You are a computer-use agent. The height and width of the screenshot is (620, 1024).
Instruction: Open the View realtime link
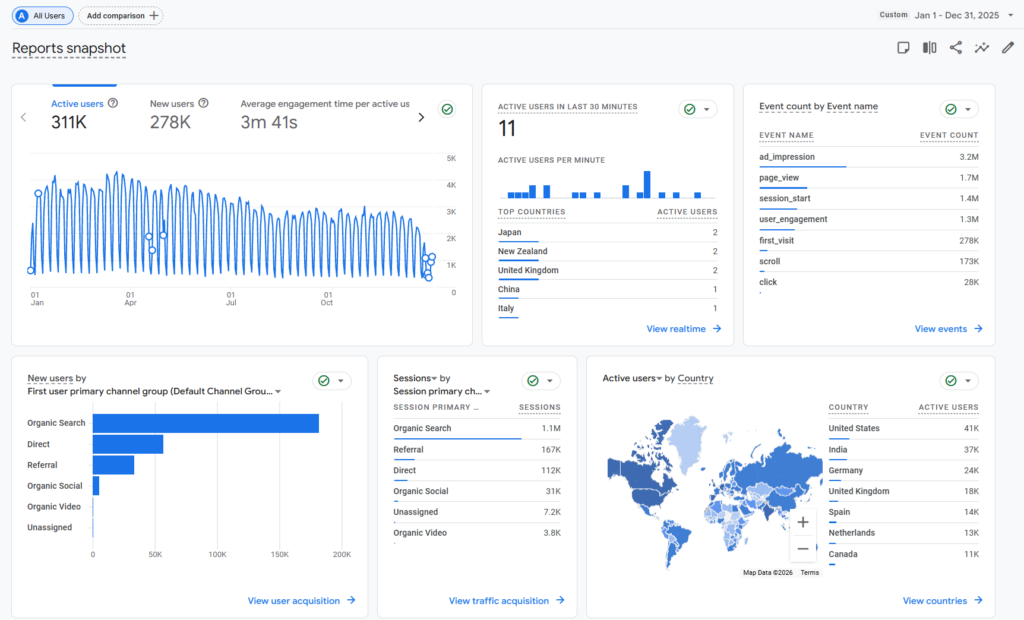tap(683, 328)
